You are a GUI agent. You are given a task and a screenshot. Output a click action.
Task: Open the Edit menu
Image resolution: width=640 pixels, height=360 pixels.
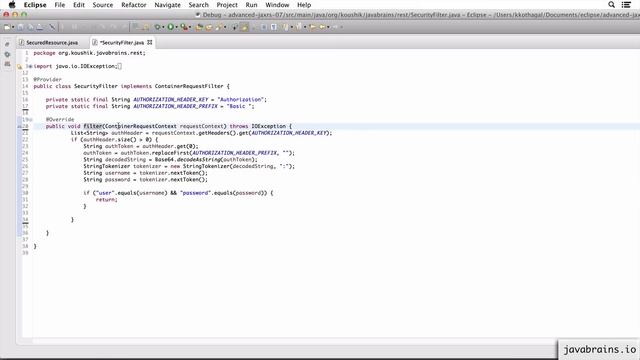[x=79, y=5]
